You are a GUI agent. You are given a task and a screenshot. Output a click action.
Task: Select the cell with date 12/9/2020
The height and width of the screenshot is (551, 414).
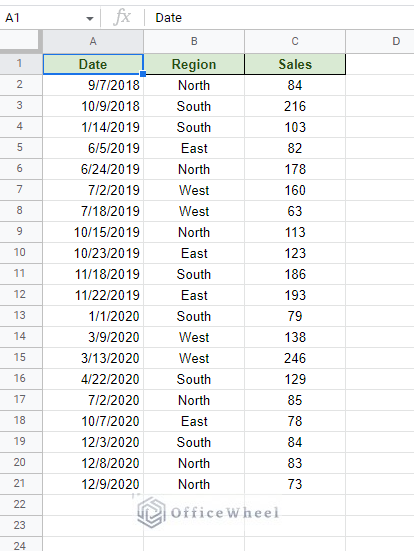point(93,484)
